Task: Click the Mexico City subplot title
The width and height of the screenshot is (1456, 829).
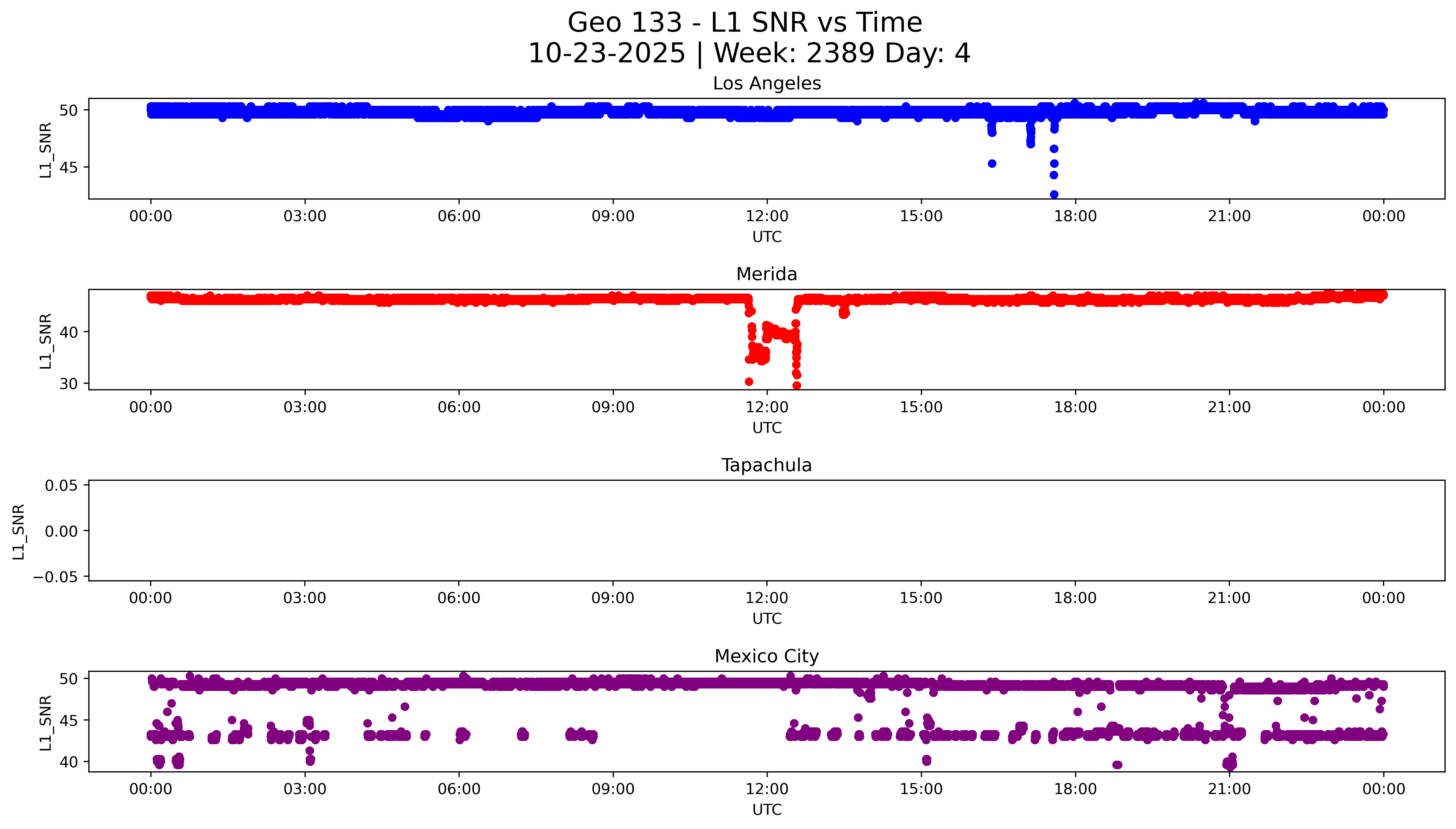Action: pyautogui.click(x=766, y=656)
